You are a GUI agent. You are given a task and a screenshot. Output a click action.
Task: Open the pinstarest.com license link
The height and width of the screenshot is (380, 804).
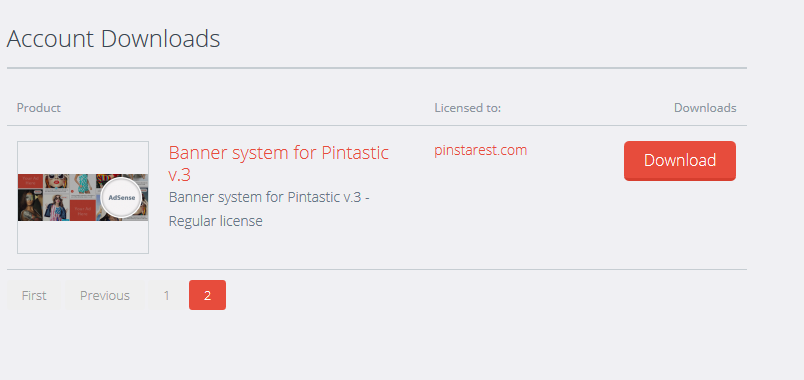[480, 150]
